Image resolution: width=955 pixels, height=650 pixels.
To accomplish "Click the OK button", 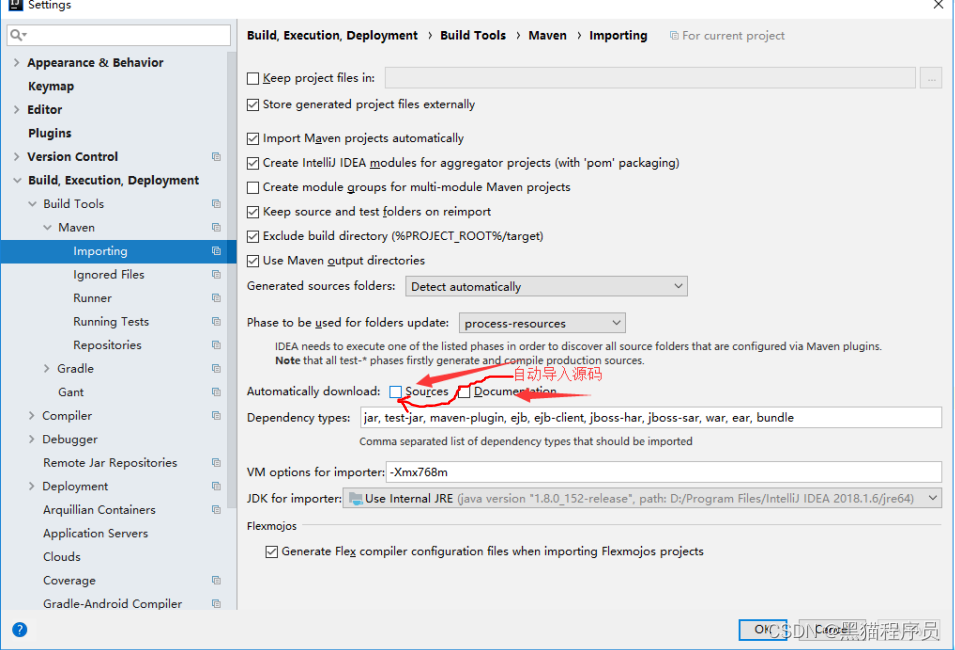I will click(763, 629).
